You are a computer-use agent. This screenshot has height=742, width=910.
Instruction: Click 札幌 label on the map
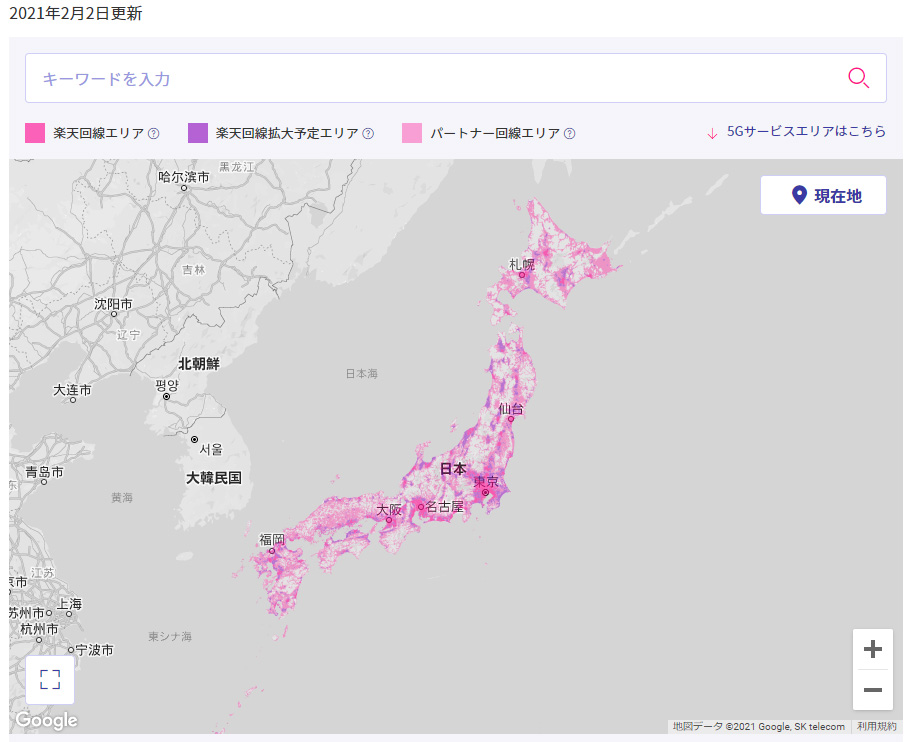pyautogui.click(x=522, y=265)
